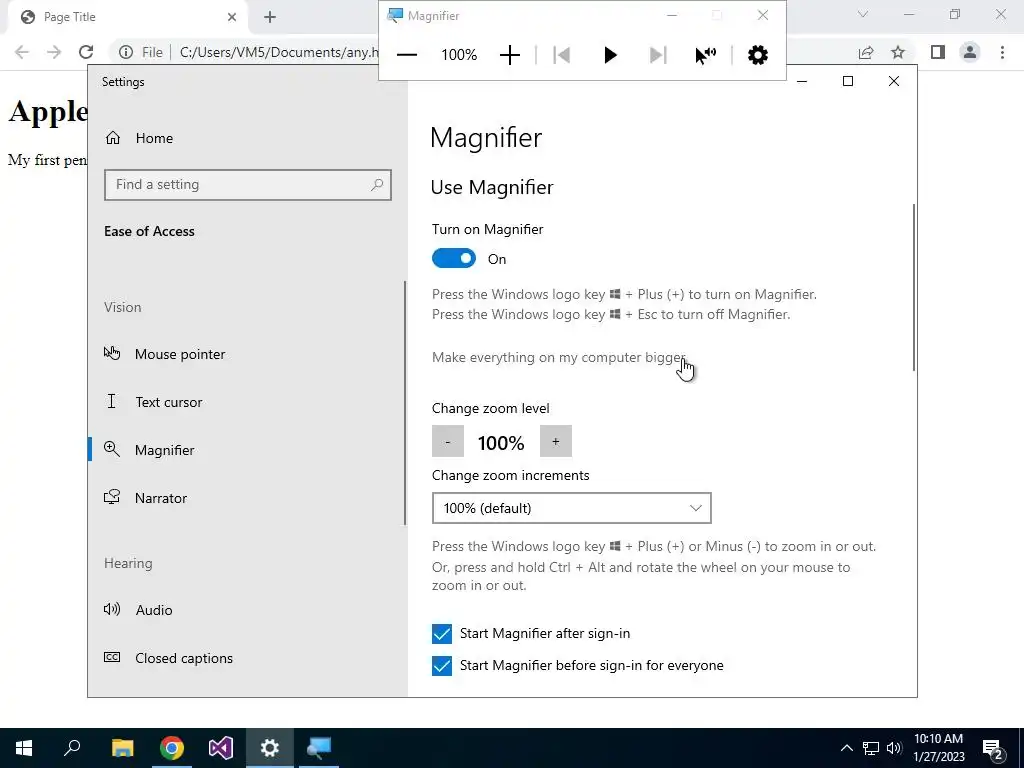Open Narrator settings
Screen dimensions: 1024x768
[x=246, y=498]
